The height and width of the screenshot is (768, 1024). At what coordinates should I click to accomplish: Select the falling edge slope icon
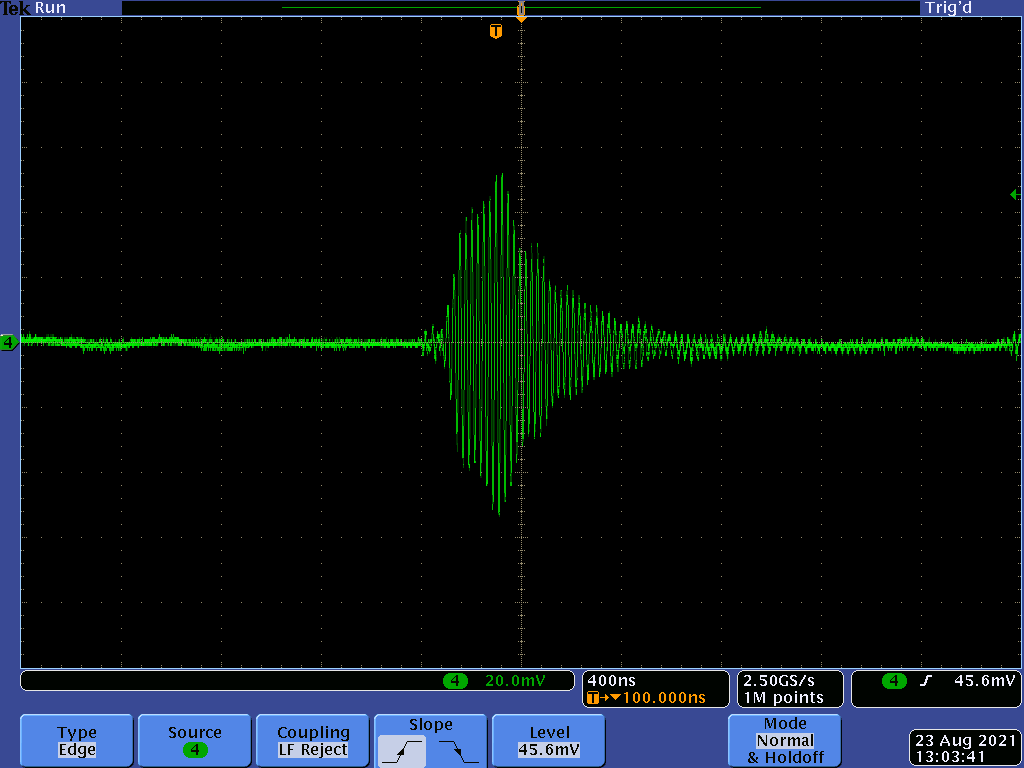tap(458, 750)
